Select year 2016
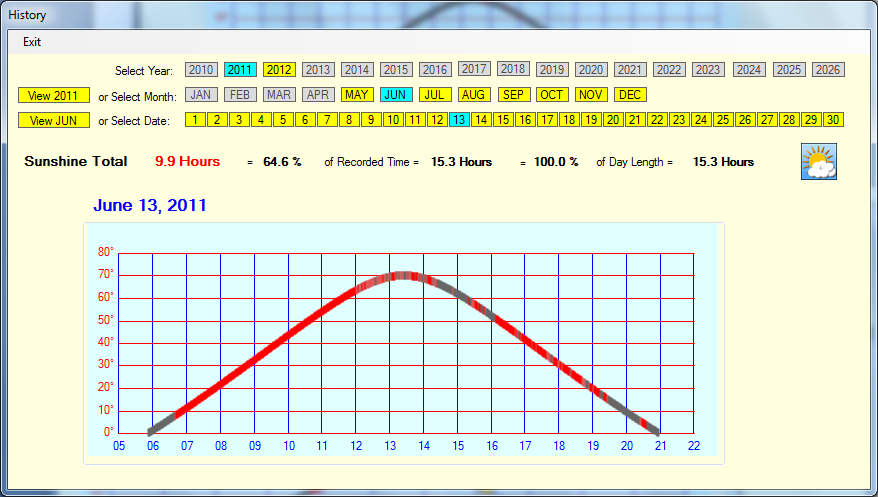878x497 pixels. click(x=435, y=70)
